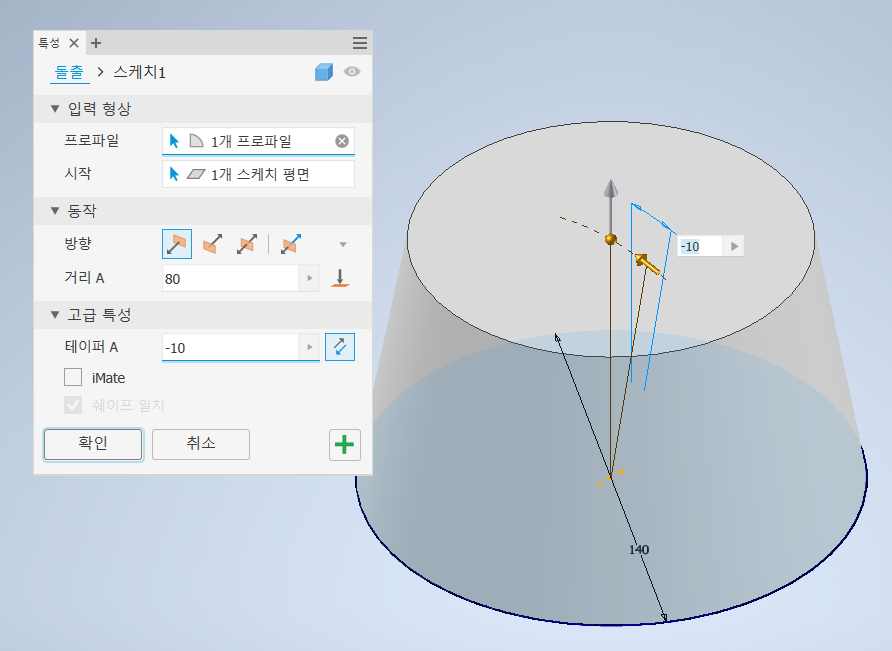The width and height of the screenshot is (892, 651).
Task: Collapse the 입력 형상 section
Action: coord(55,109)
